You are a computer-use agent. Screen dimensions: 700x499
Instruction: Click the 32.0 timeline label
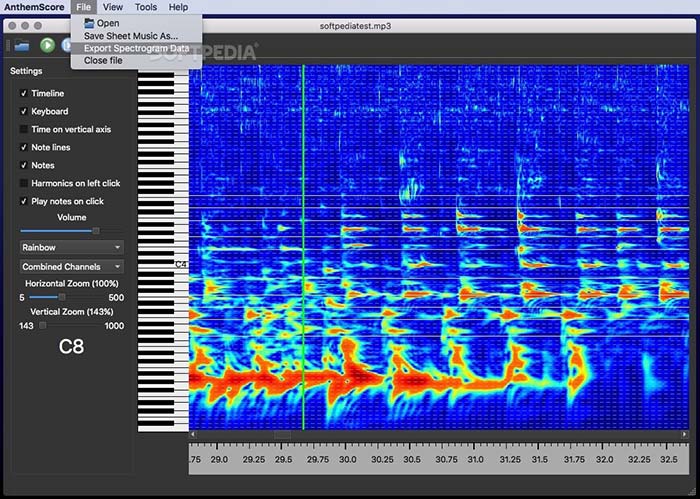coord(604,459)
